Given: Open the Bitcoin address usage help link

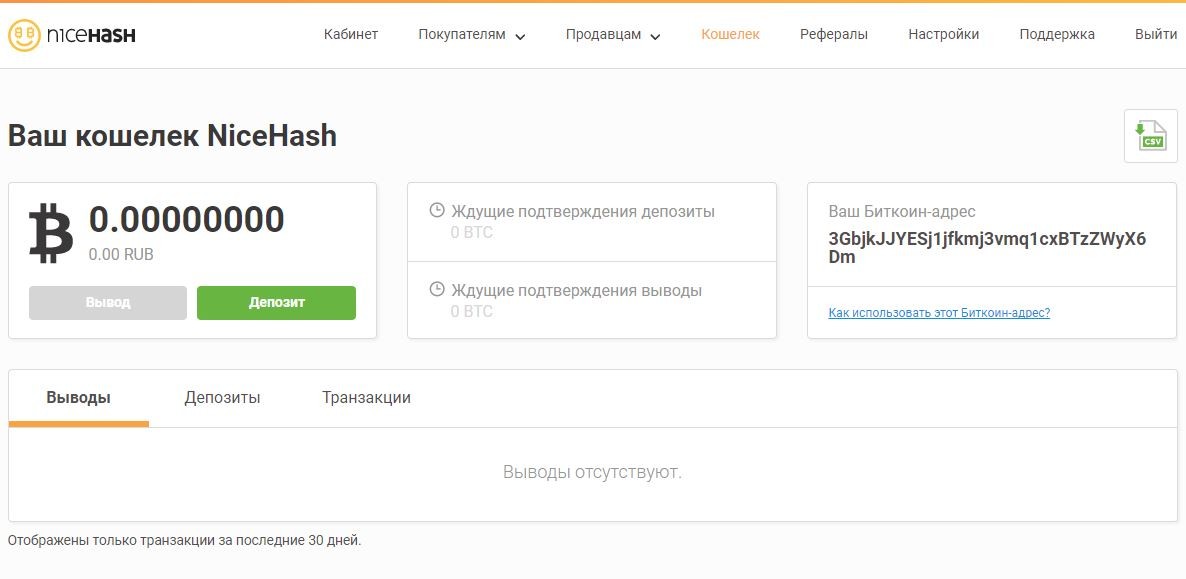Looking at the screenshot, I should click(939, 313).
